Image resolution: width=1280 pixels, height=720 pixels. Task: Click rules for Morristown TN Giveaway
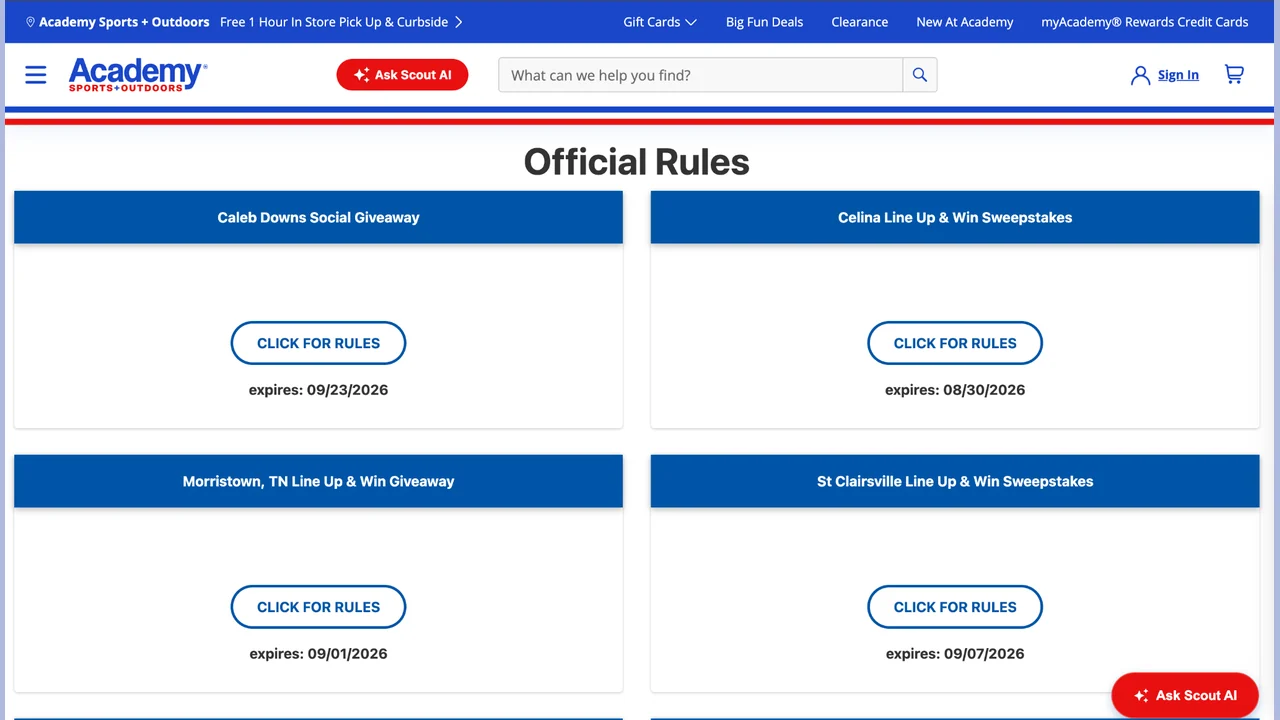(x=318, y=607)
